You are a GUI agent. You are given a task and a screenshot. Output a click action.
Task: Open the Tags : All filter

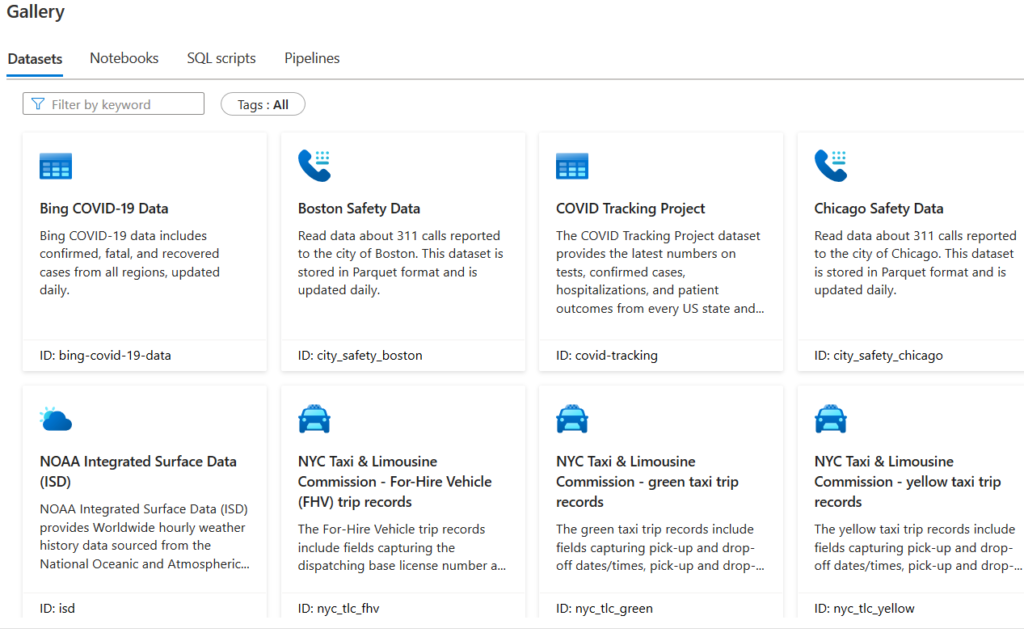point(263,105)
